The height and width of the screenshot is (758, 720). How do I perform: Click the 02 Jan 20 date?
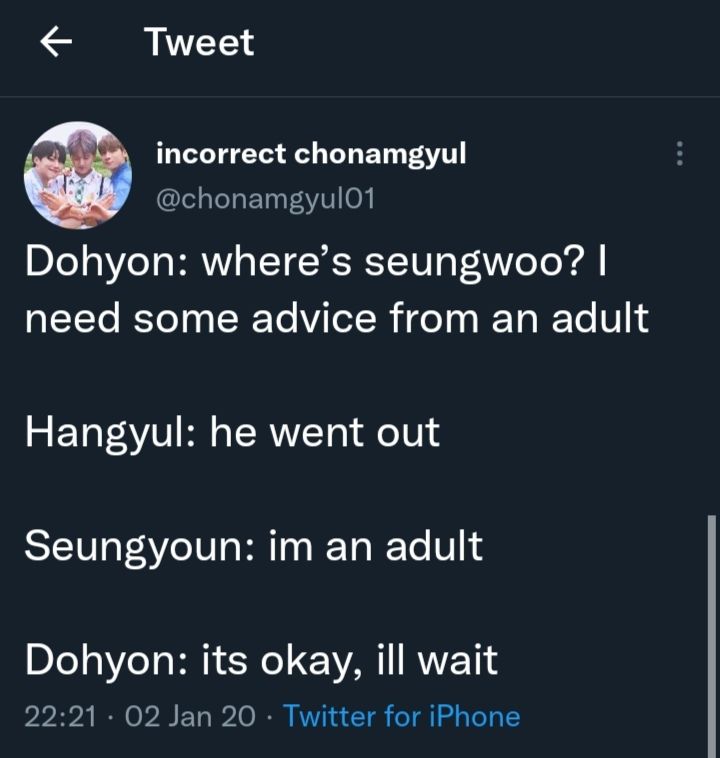pos(190,716)
